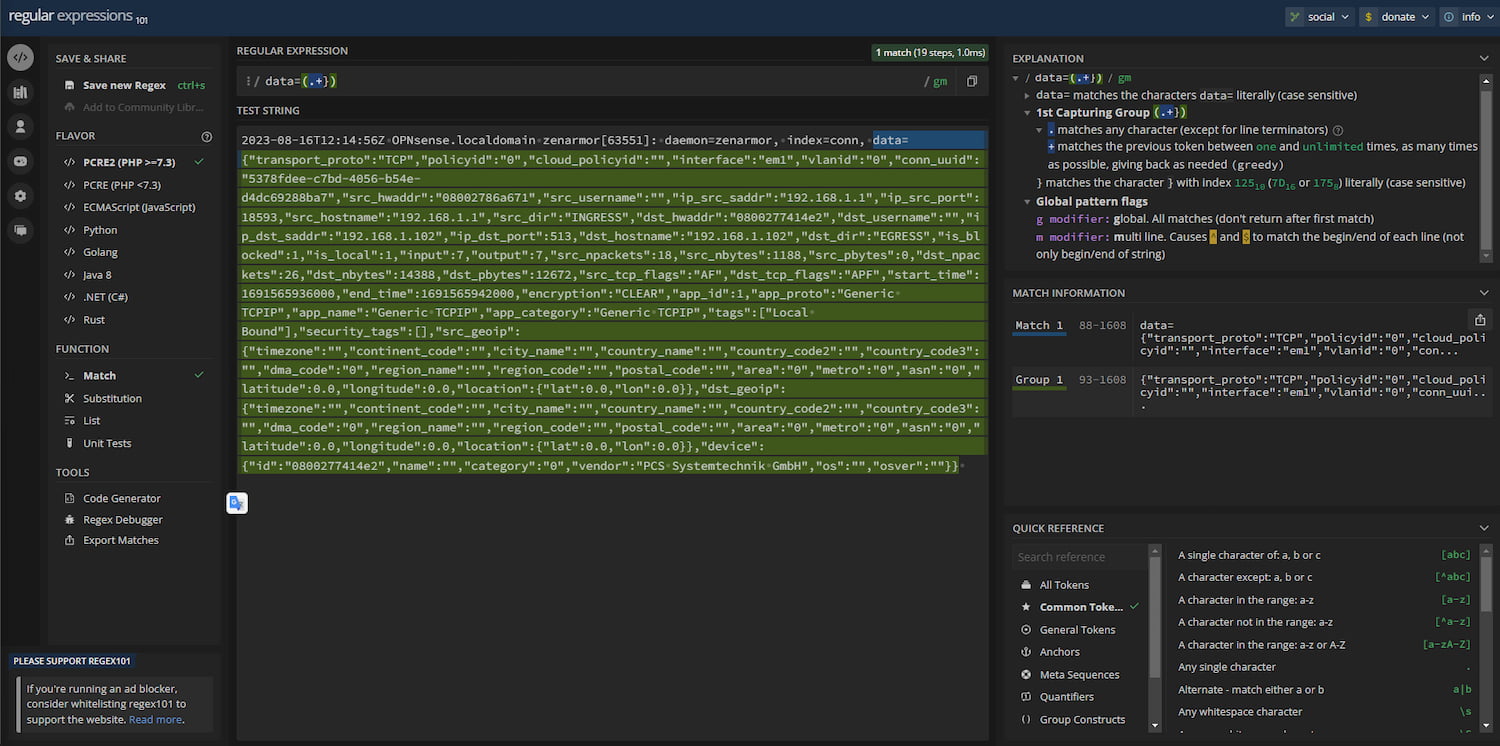Open the video tutorials sidebar icon
This screenshot has height=746, width=1500.
(20, 161)
